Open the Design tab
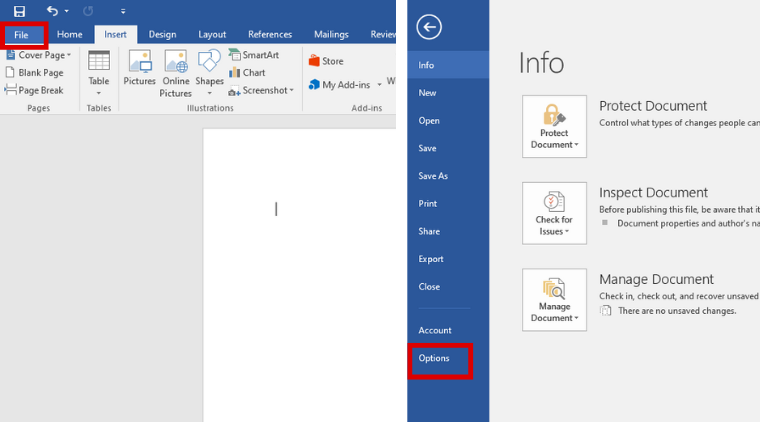The width and height of the screenshot is (760, 422). tap(162, 34)
